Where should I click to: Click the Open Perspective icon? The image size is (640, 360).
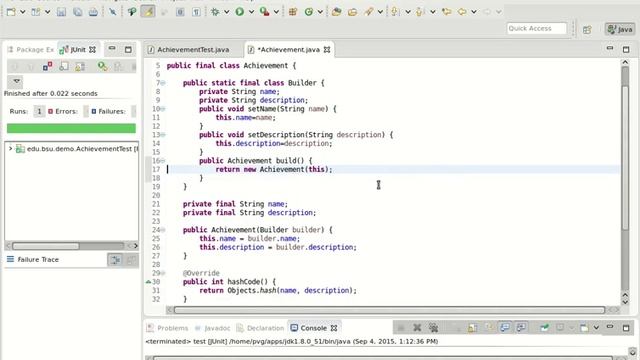pyautogui.click(x=587, y=29)
